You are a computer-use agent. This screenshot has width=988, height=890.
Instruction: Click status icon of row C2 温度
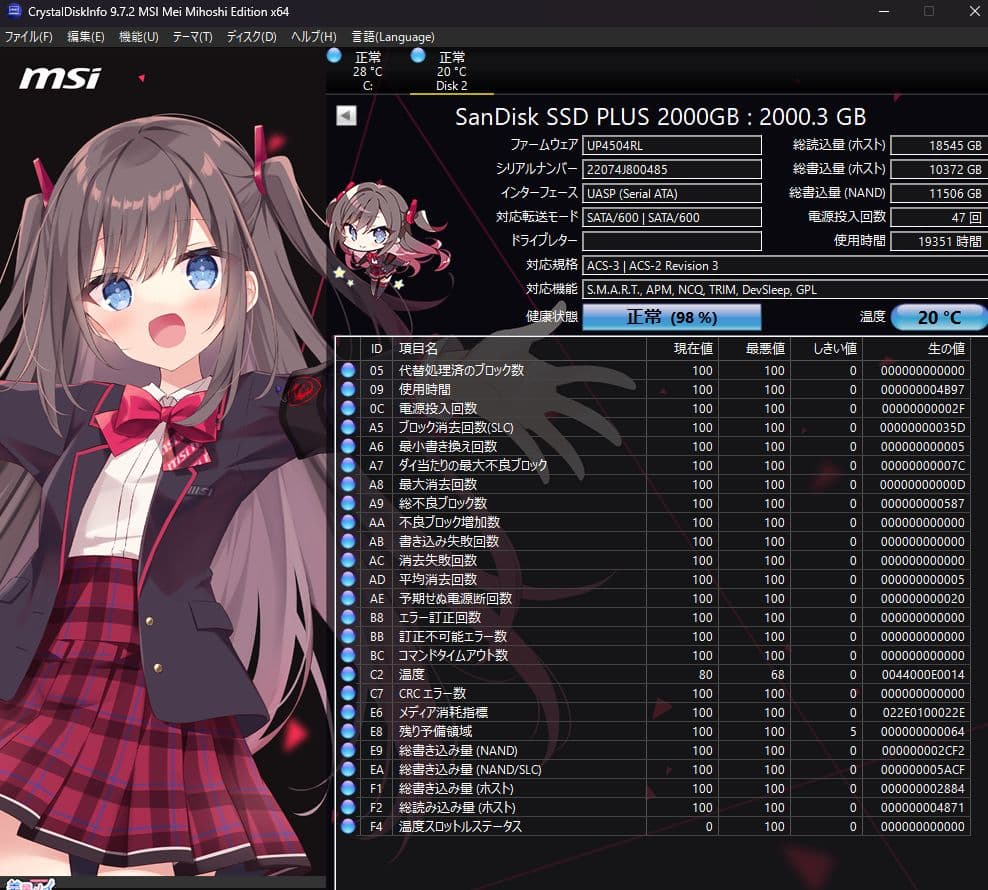point(348,674)
